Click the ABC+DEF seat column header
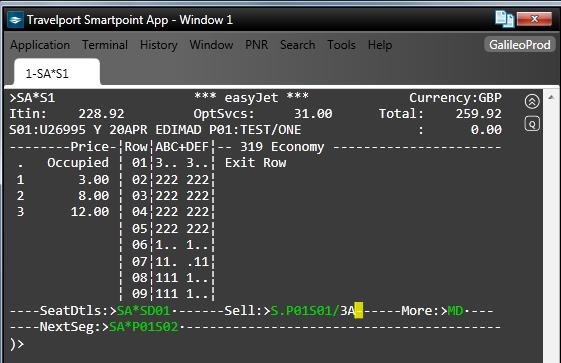Screen dimensions: 561x363 [x=182, y=147]
